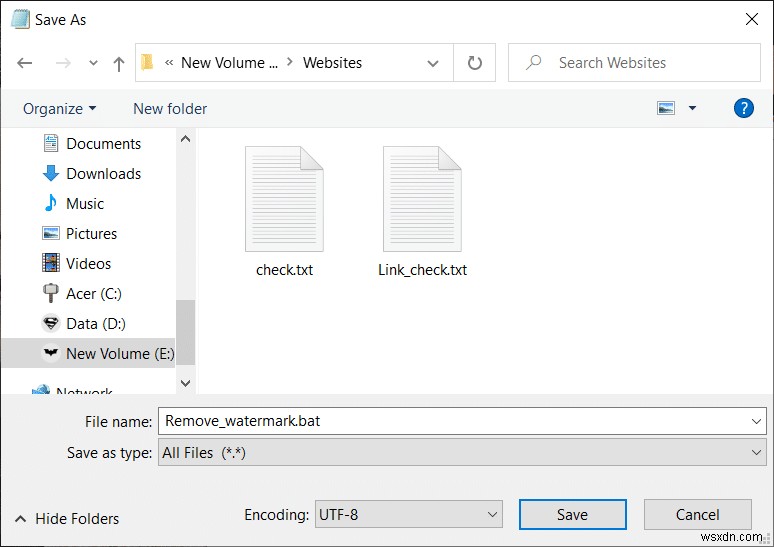Click the check.txt file name
Screen dimensions: 774x547
(x=284, y=270)
